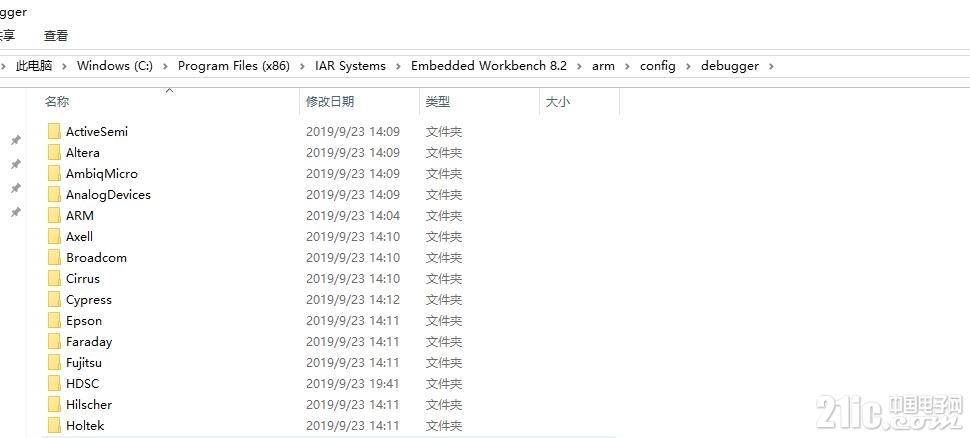This screenshot has height=438, width=970.
Task: Select the HDSC folder name
Action: point(82,384)
